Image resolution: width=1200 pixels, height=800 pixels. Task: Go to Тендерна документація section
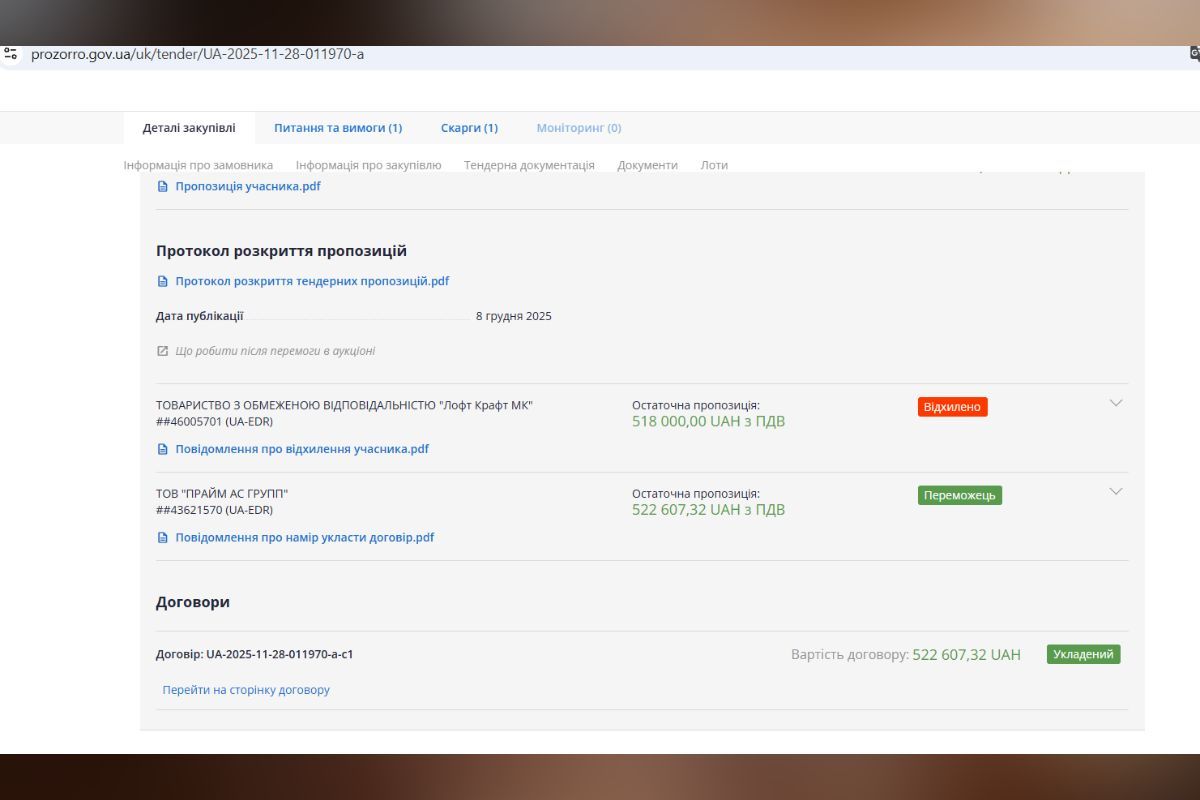[529, 165]
